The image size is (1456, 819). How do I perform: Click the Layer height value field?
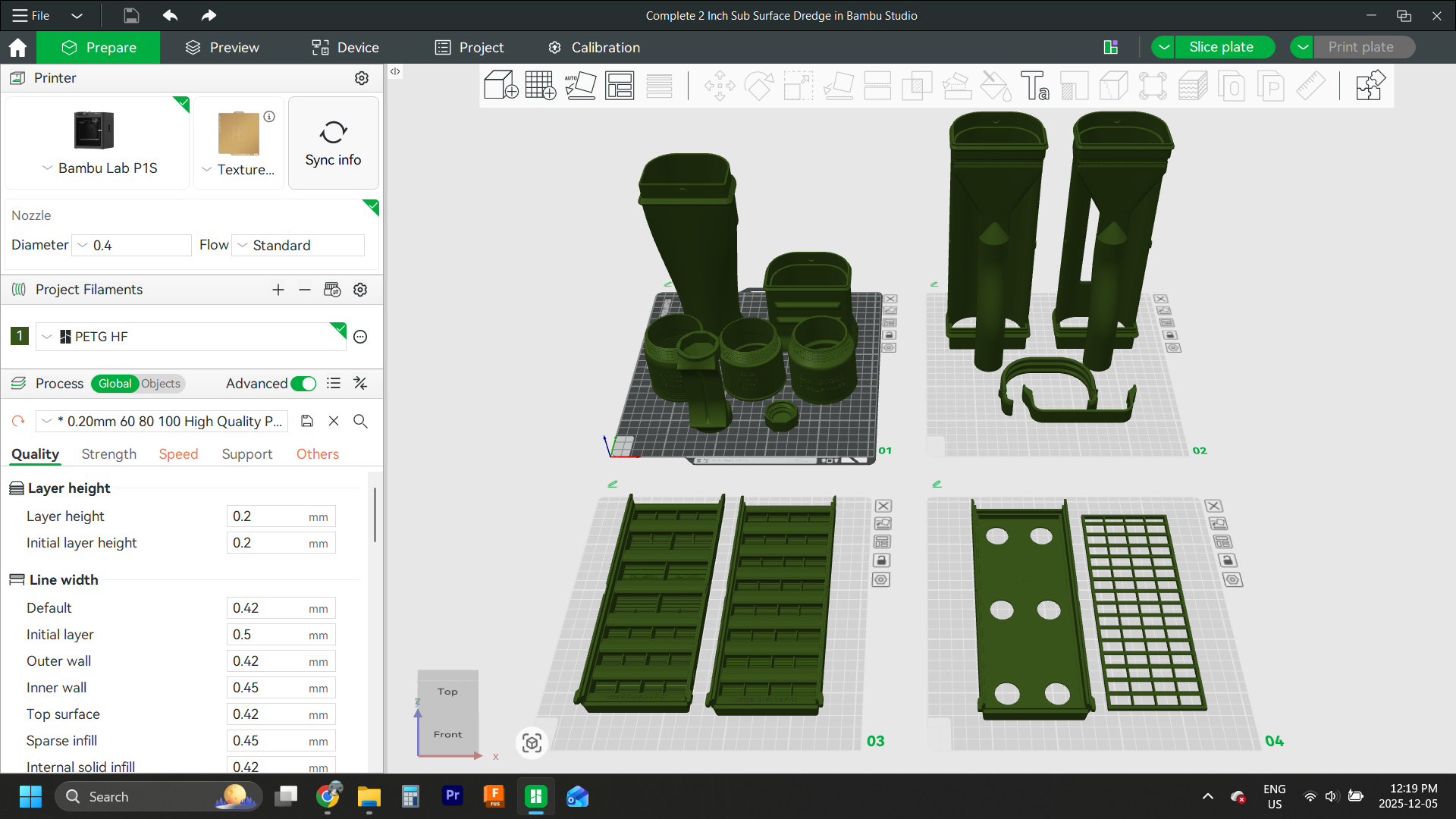pos(281,516)
